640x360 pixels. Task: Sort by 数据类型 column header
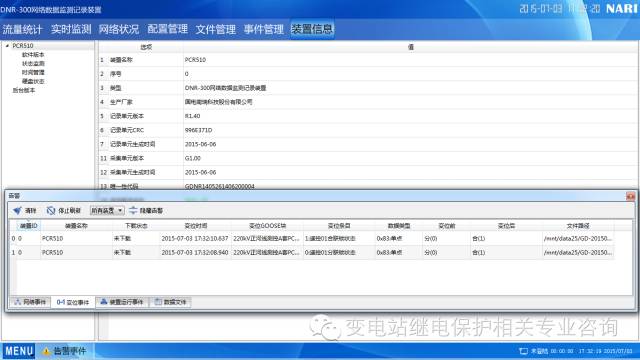(399, 226)
